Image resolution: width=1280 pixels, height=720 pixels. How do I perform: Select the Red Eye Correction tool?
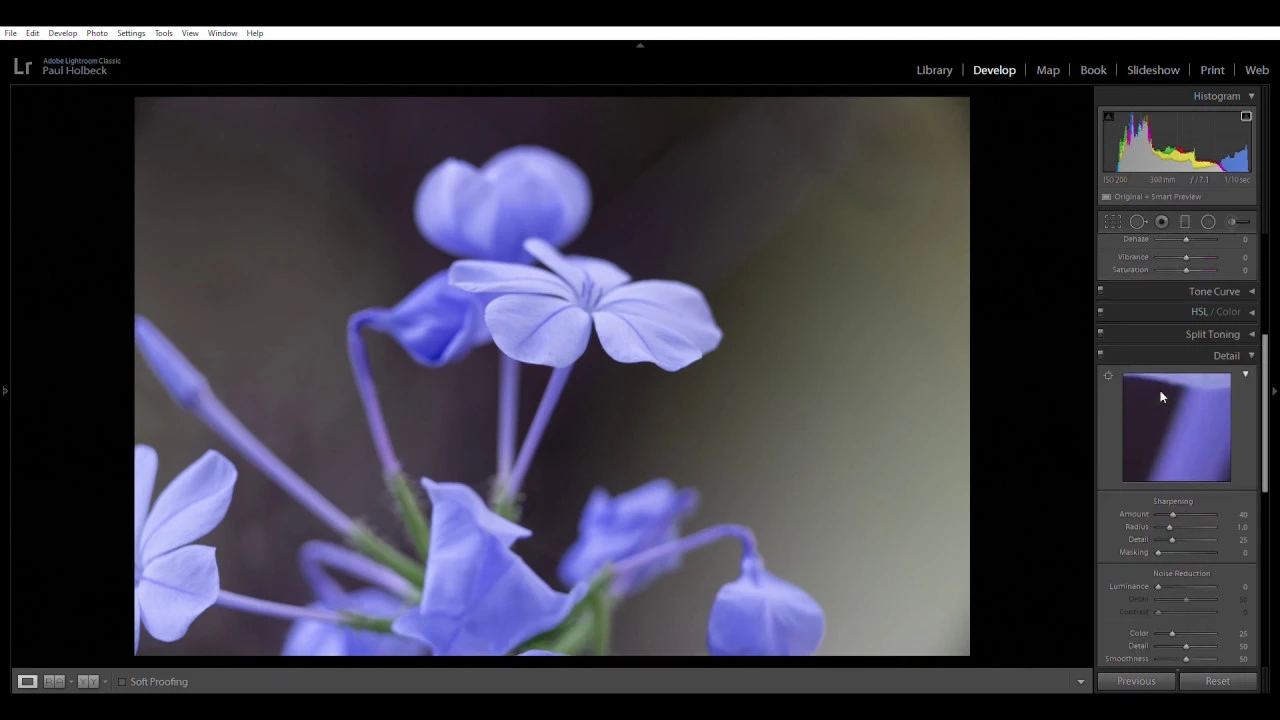coord(1162,222)
